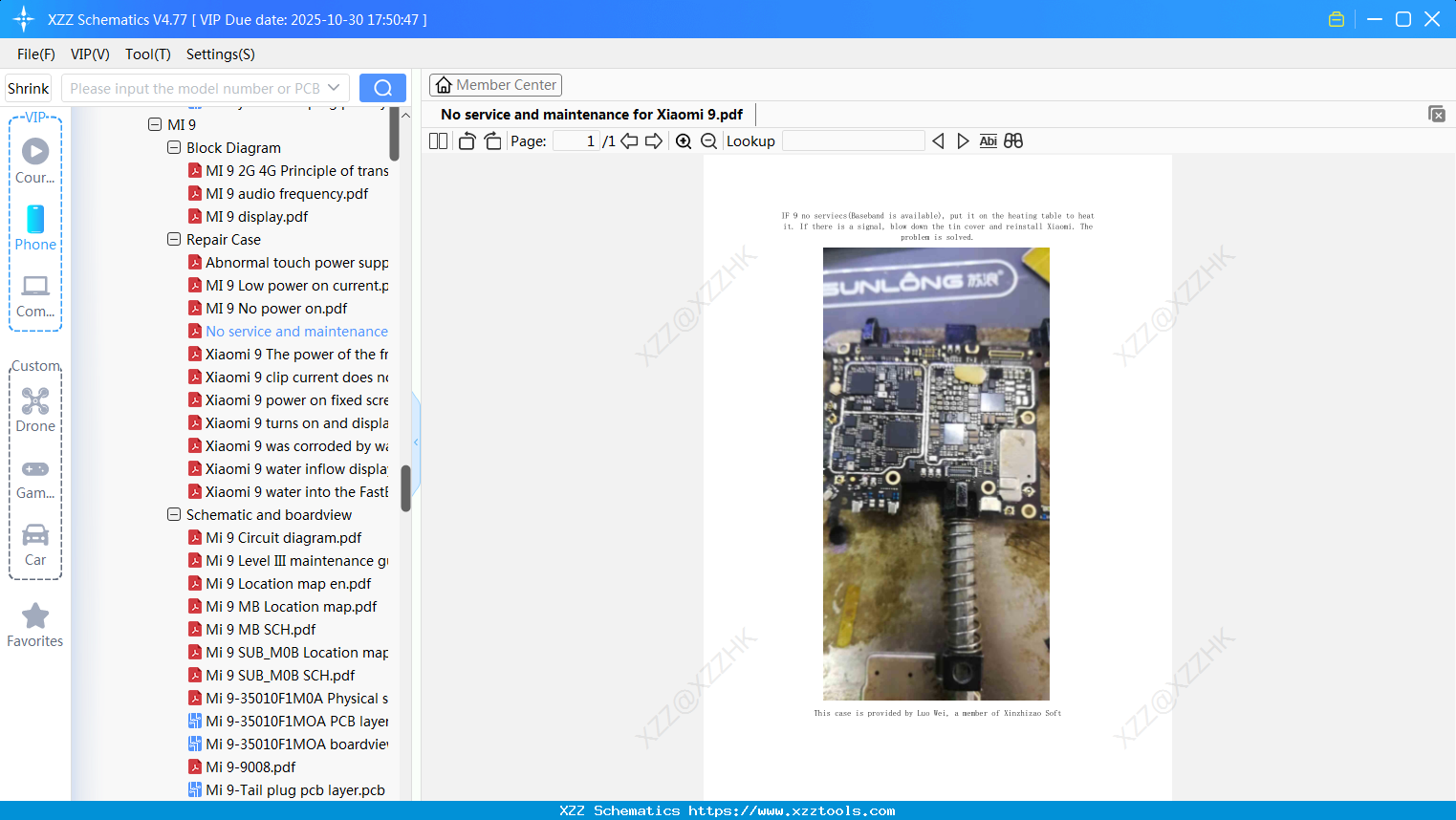
Task: Find previous Lookup match
Action: (x=938, y=141)
